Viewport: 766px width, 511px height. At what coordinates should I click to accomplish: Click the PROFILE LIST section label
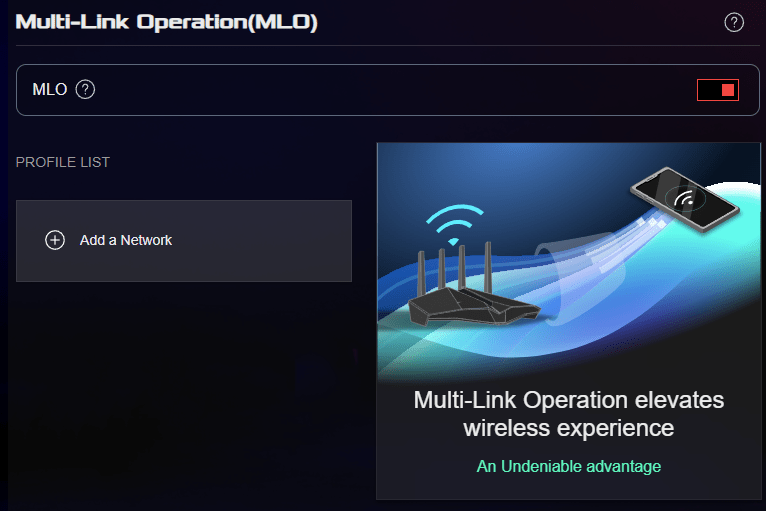[x=63, y=162]
